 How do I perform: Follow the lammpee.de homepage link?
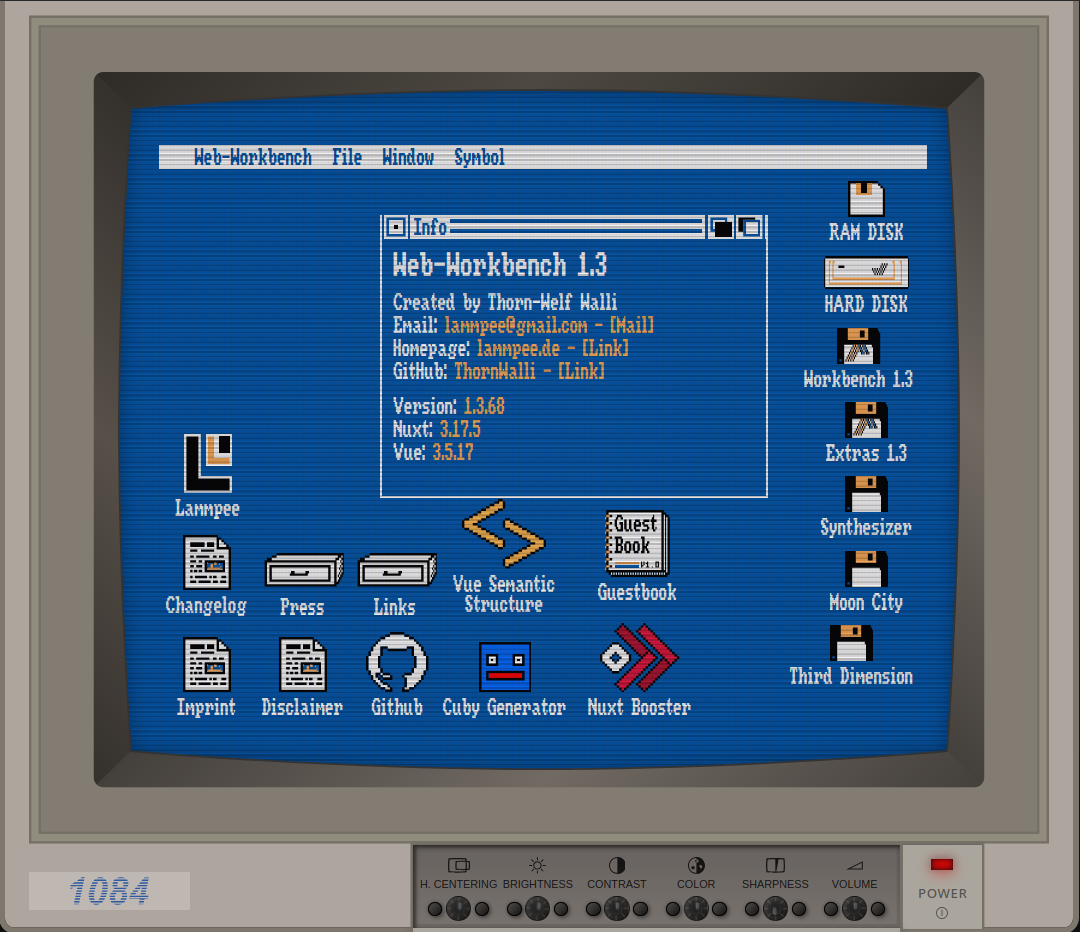tap(552, 348)
